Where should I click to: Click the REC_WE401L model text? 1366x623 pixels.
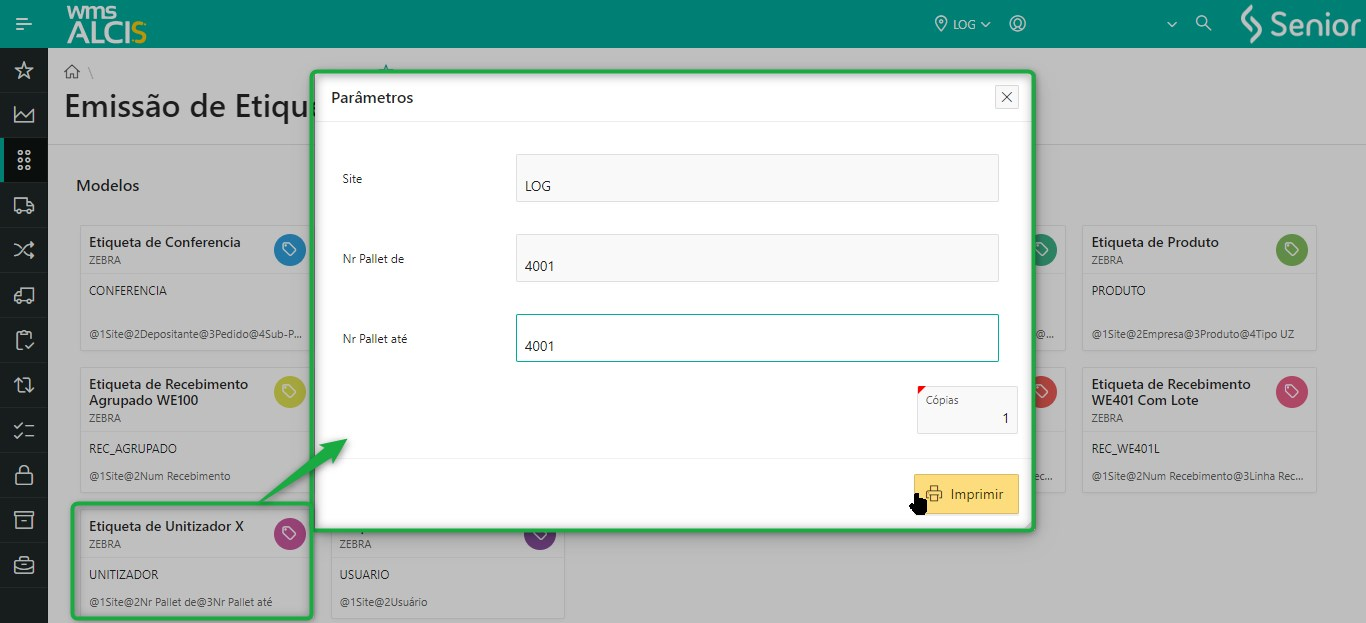point(1126,449)
